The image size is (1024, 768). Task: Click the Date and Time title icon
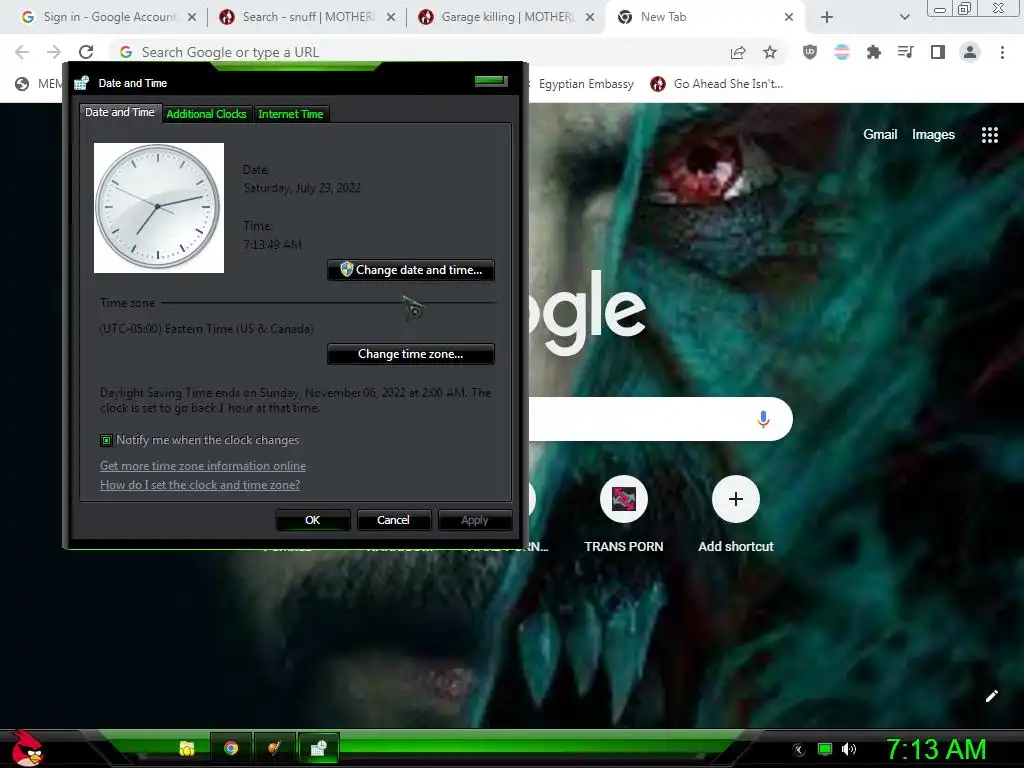coord(82,83)
